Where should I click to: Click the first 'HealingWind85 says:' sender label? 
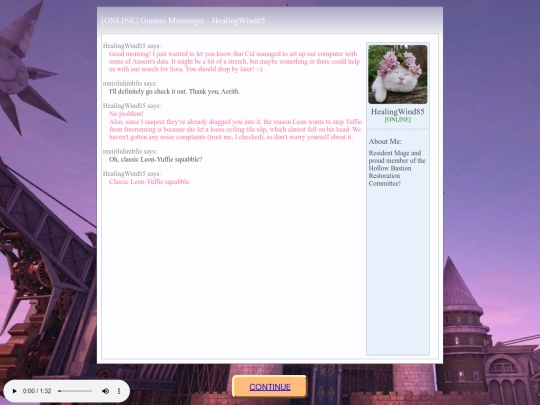tap(132, 46)
